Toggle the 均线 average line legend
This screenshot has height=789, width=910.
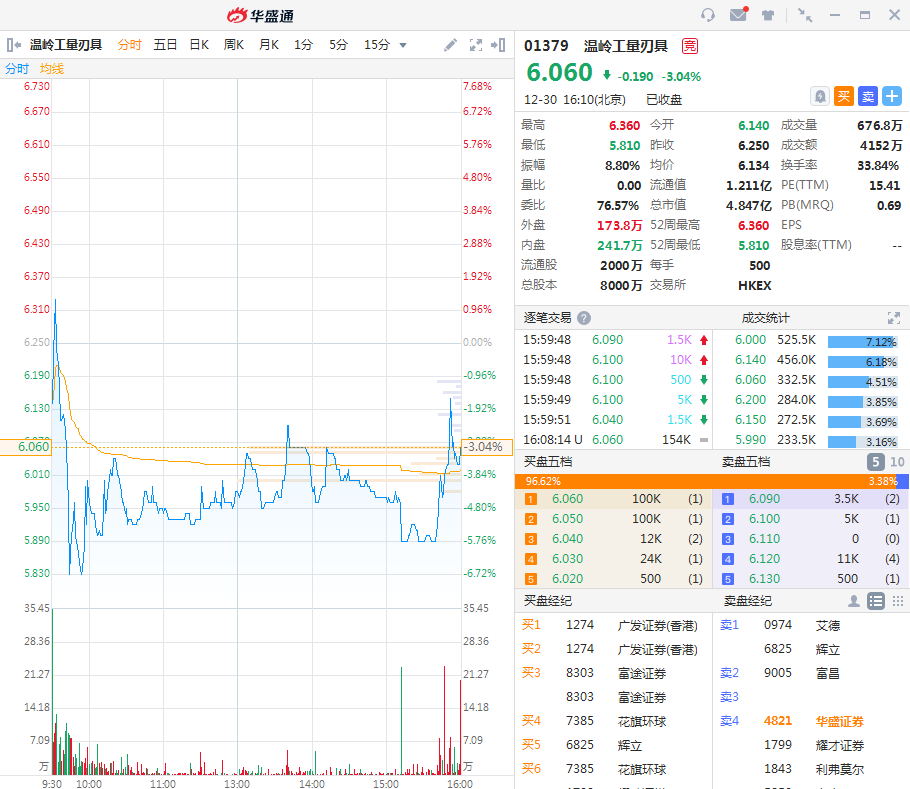(52, 68)
